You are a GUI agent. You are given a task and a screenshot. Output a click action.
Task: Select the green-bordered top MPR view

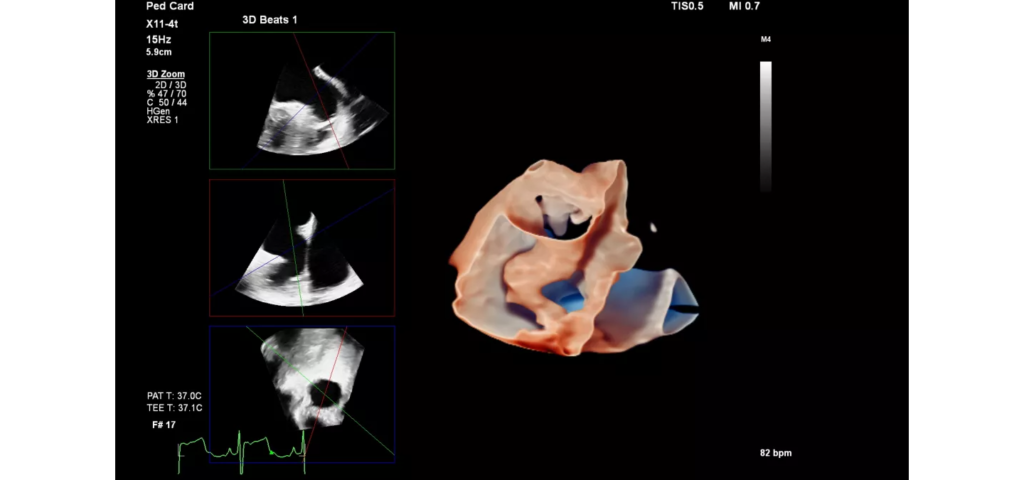302,100
